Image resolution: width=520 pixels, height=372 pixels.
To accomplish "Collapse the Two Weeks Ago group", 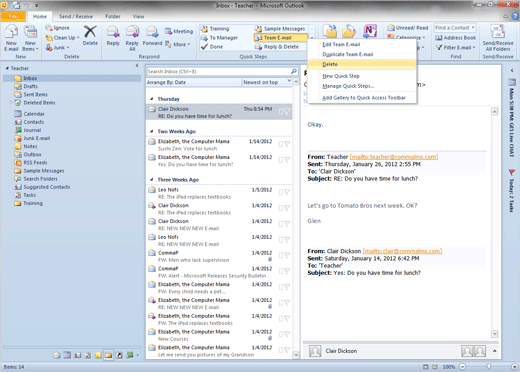I will pyautogui.click(x=152, y=131).
